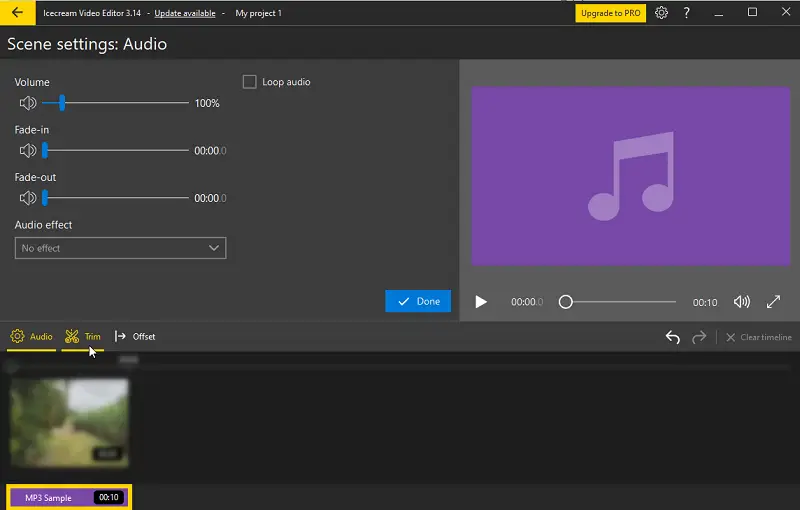The image size is (800, 510).
Task: Click the 00:10 preview duration label
Action: [705, 302]
